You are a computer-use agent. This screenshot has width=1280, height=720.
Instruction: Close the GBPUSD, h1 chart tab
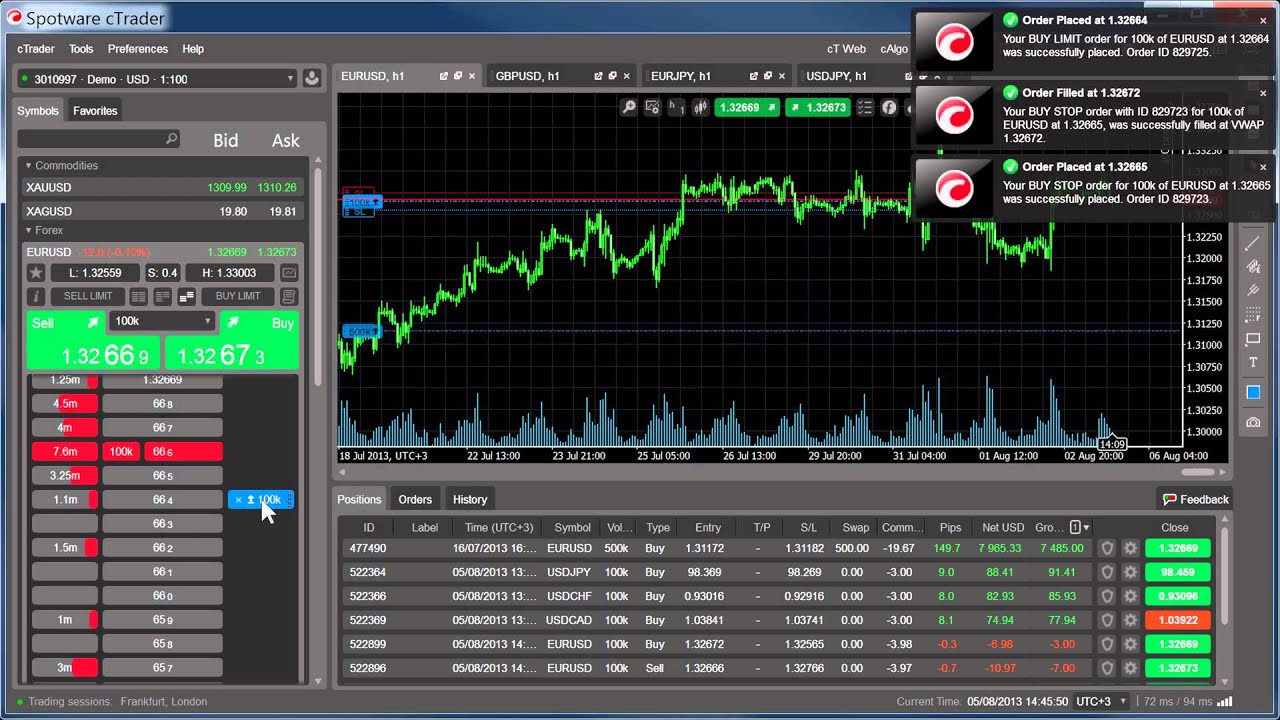click(x=627, y=76)
